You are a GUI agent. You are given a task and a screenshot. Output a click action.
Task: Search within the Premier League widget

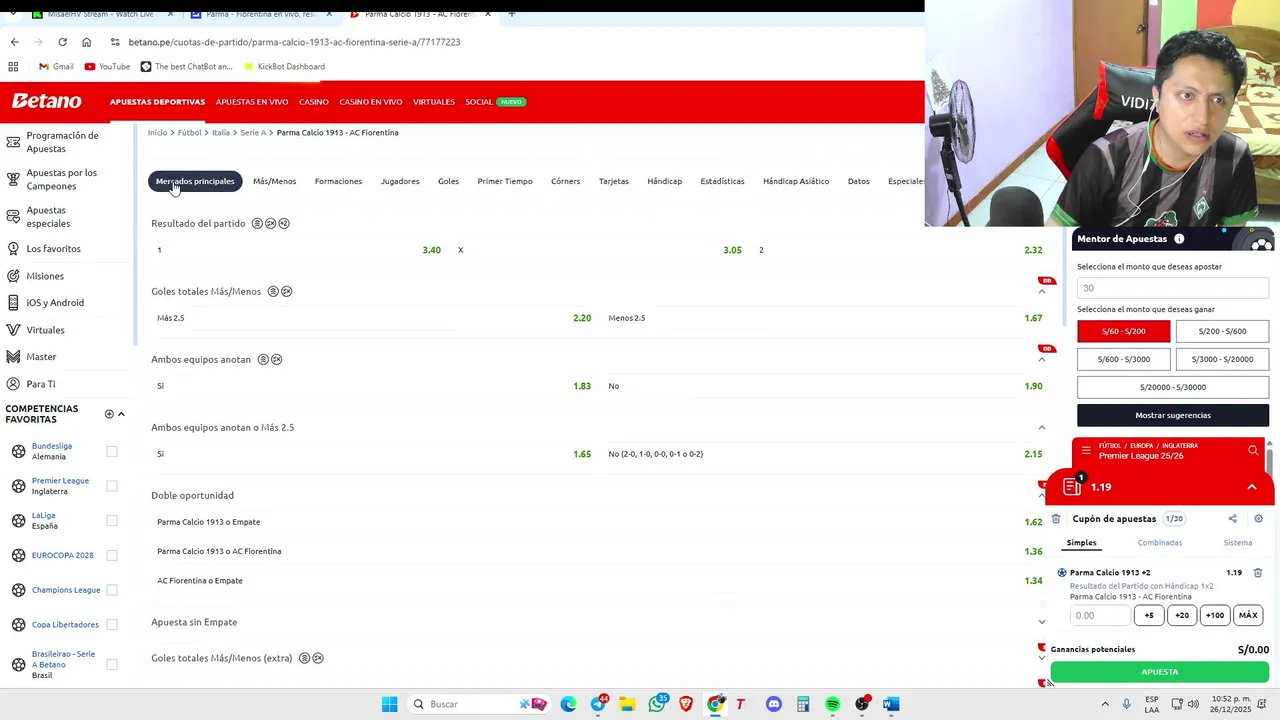[x=1253, y=451]
